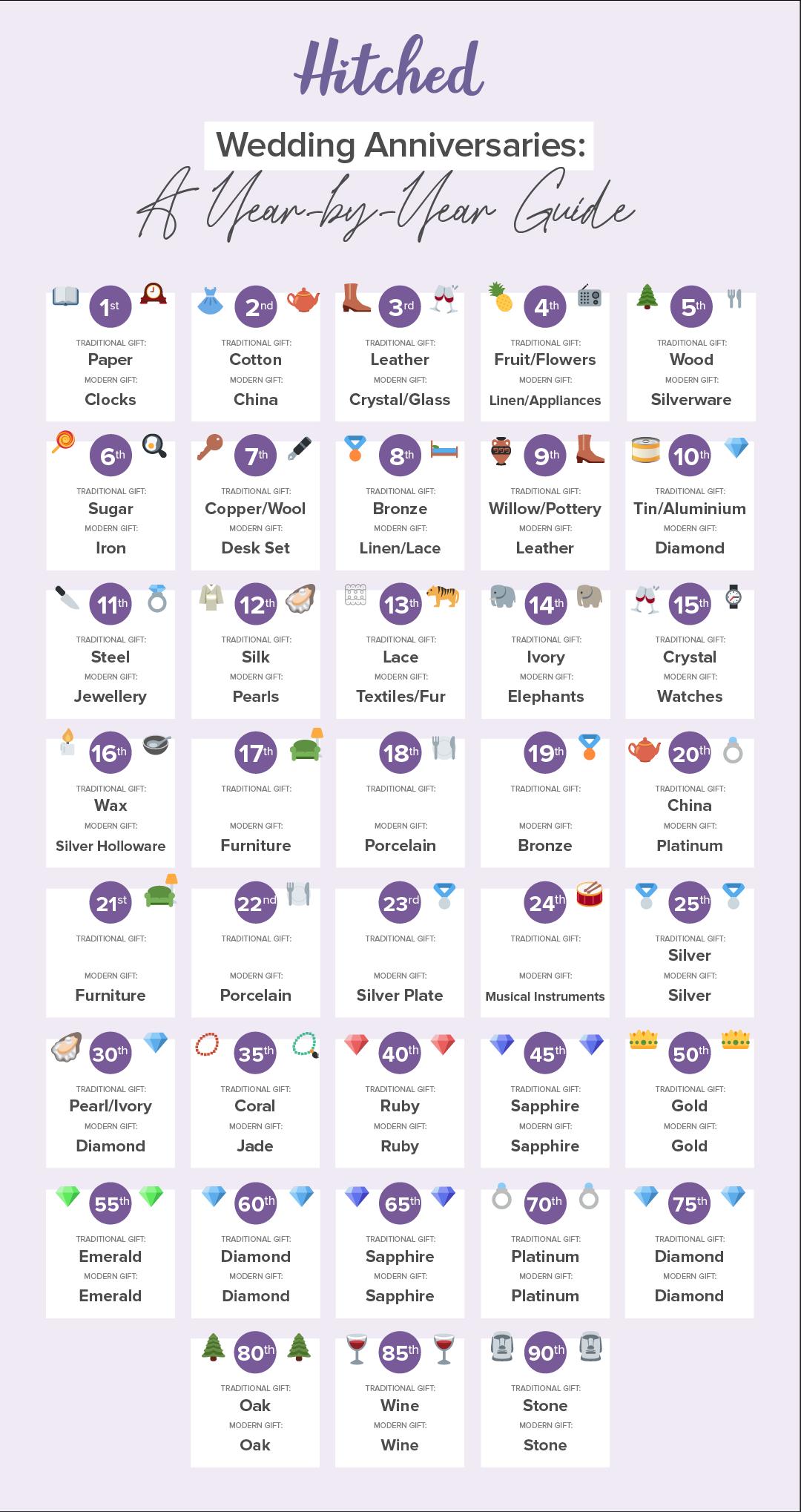The image size is (801, 1512).
Task: Click the oyster icon beside 30th
Action: click(x=67, y=1046)
